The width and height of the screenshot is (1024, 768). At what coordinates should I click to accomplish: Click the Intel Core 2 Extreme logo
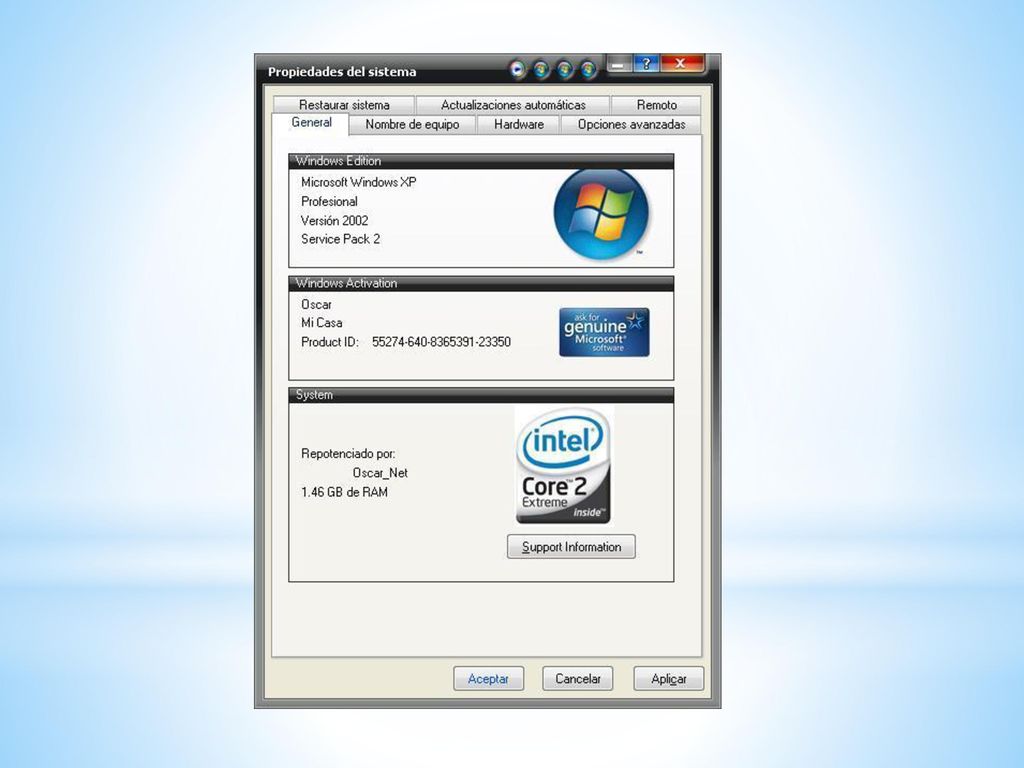click(564, 465)
